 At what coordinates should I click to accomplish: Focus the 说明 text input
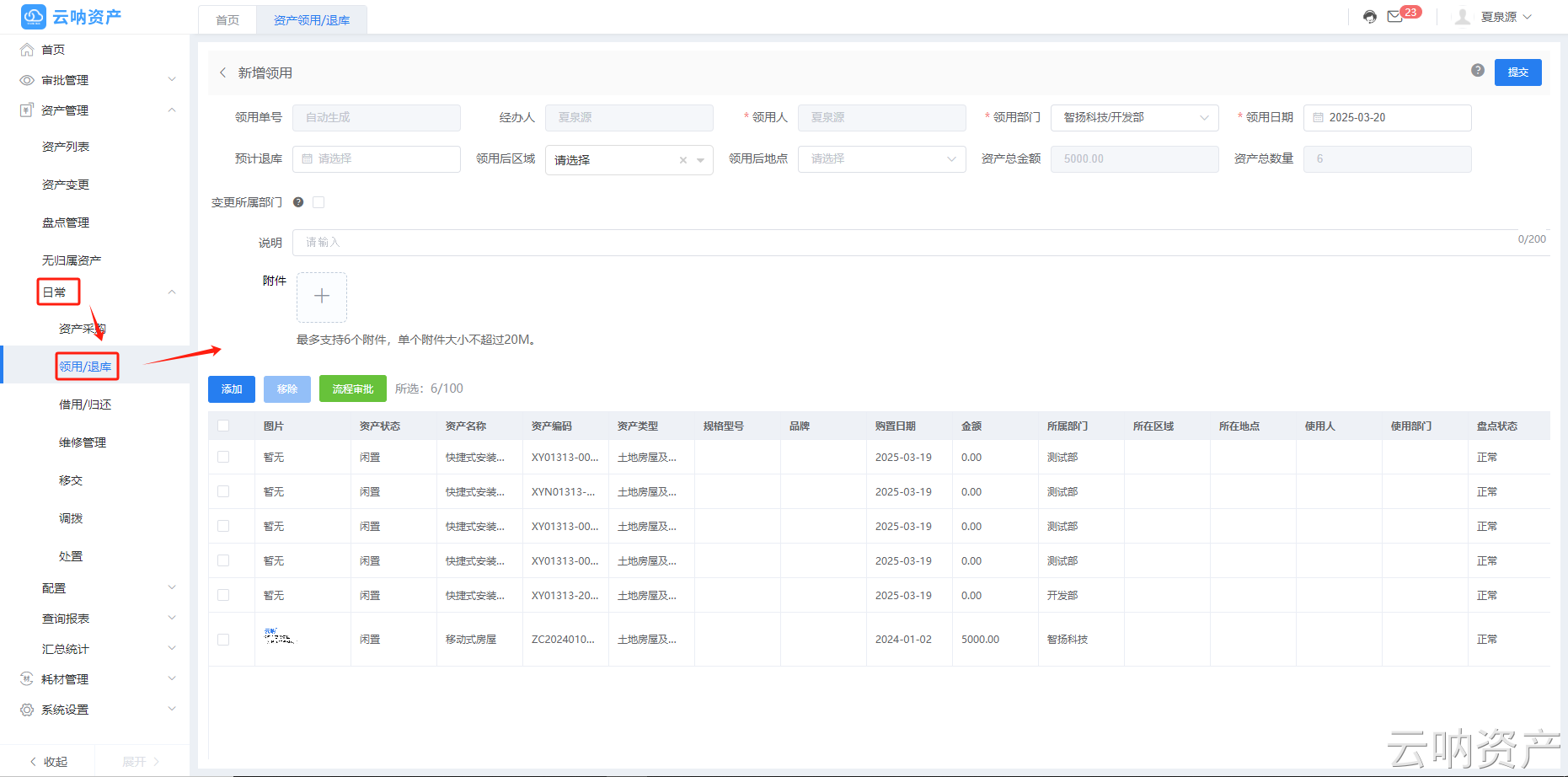click(921, 243)
